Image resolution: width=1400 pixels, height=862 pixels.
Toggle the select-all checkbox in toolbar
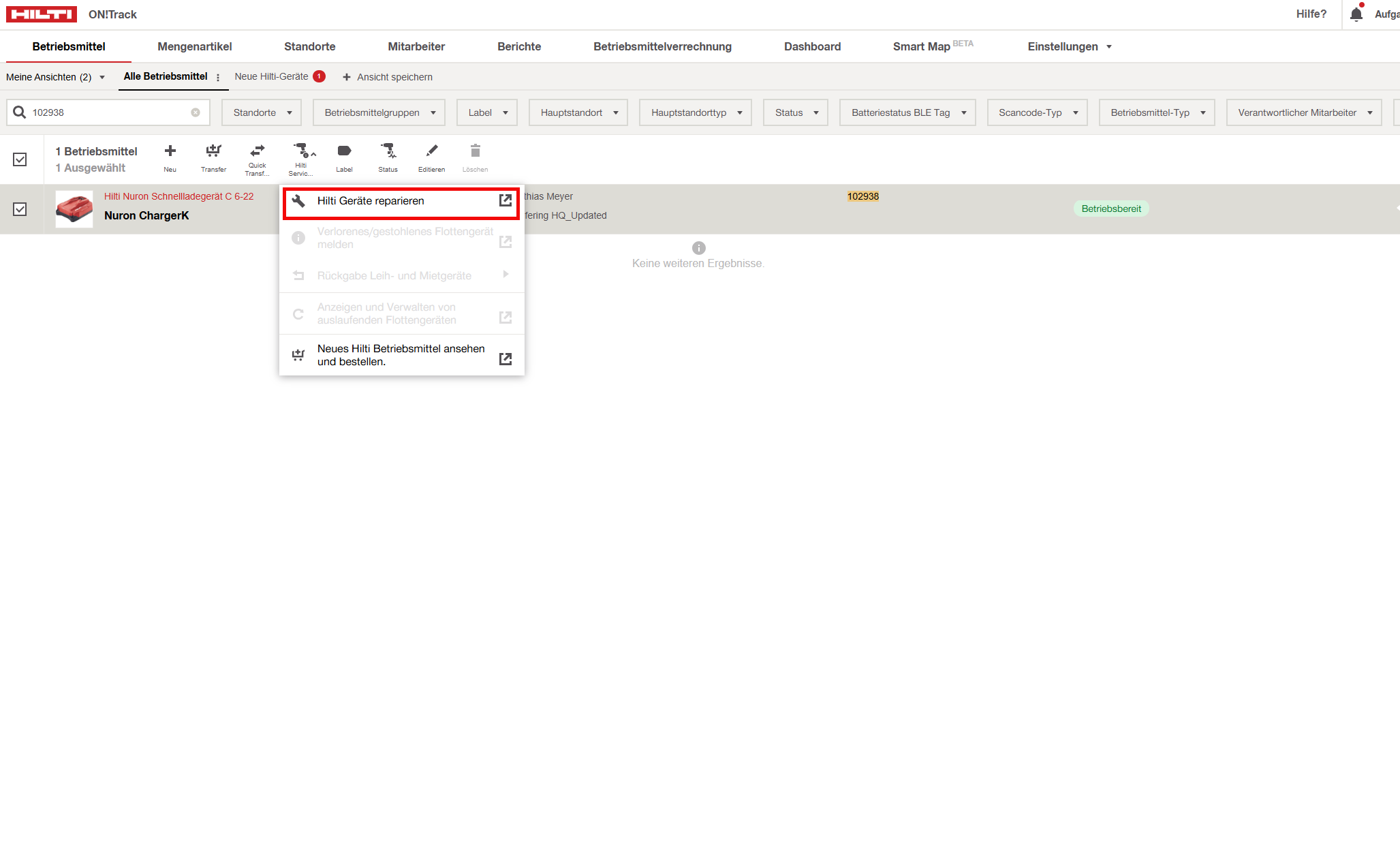click(20, 159)
